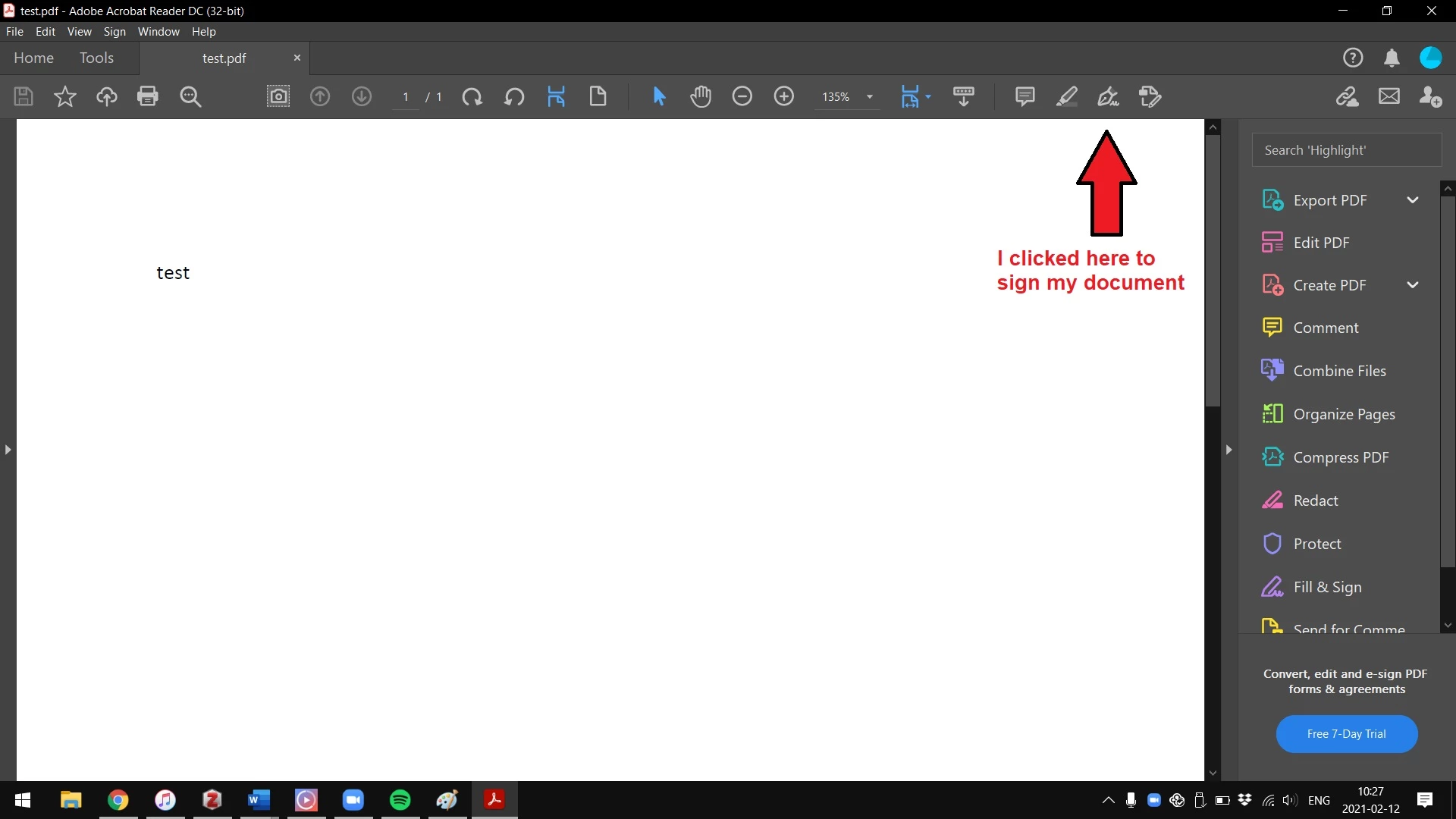Open the View menu
Viewport: 1456px width, 819px height.
point(79,32)
